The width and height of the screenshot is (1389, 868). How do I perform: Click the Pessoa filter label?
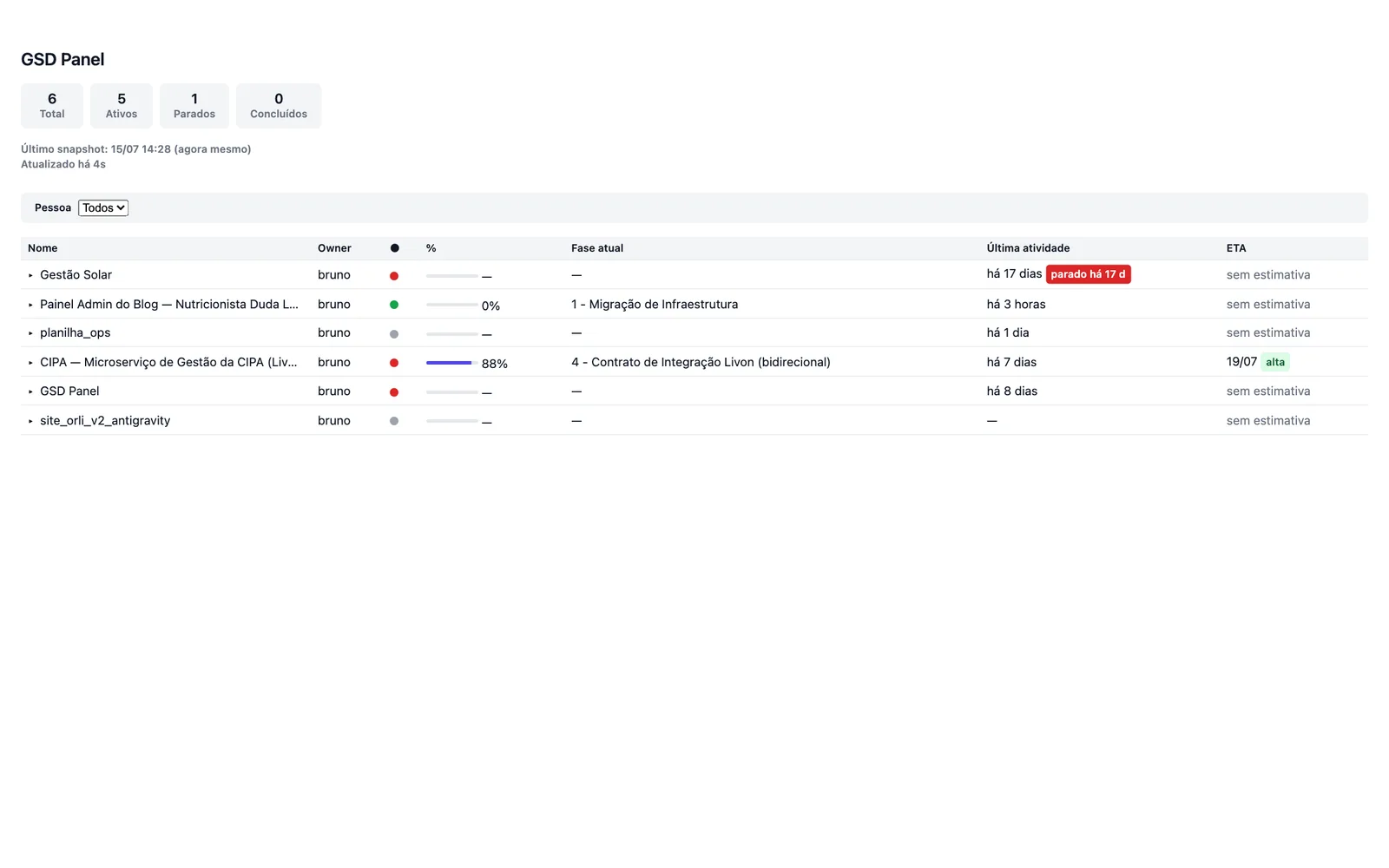(x=53, y=208)
